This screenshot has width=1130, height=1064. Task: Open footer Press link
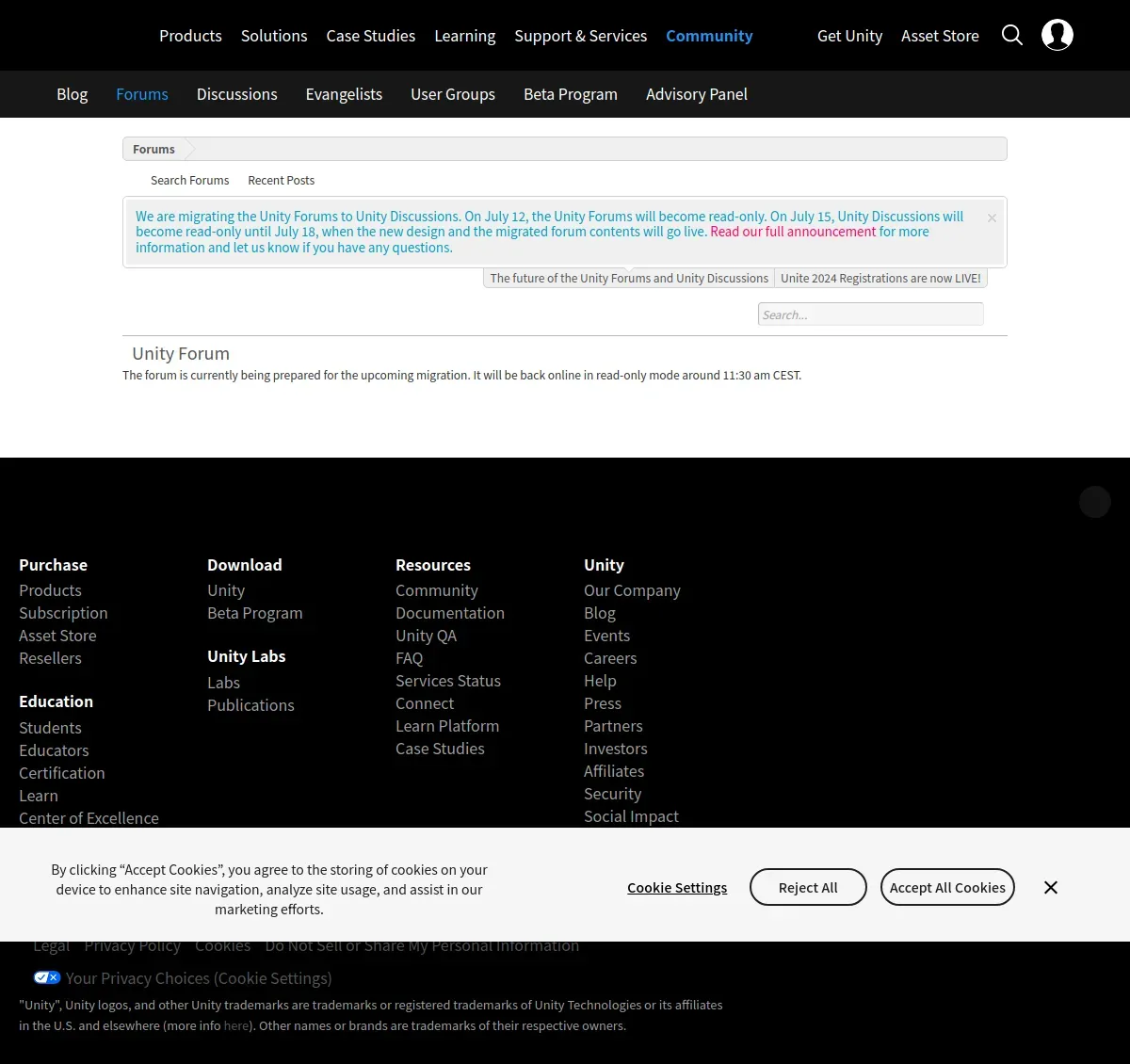click(x=603, y=703)
